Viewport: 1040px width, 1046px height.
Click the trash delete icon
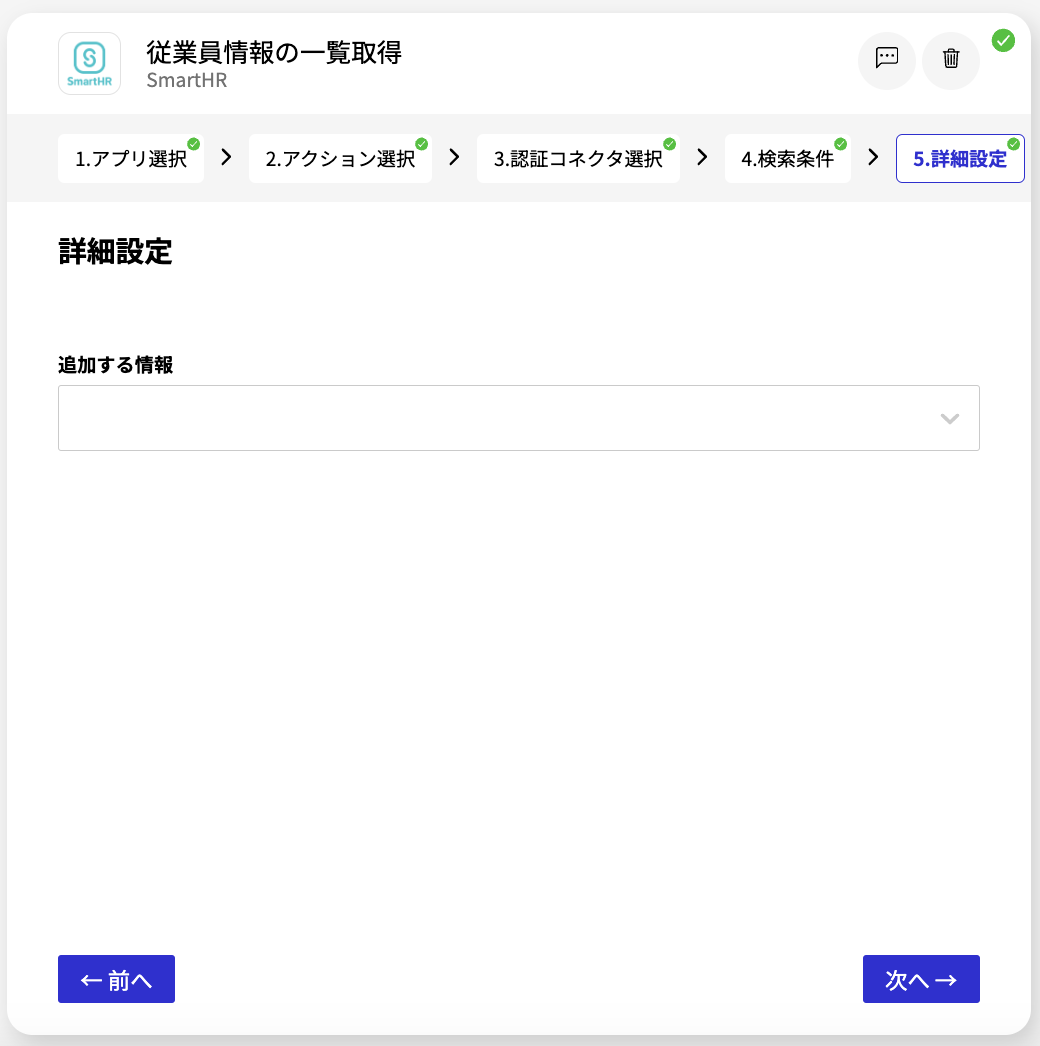pyautogui.click(x=951, y=60)
